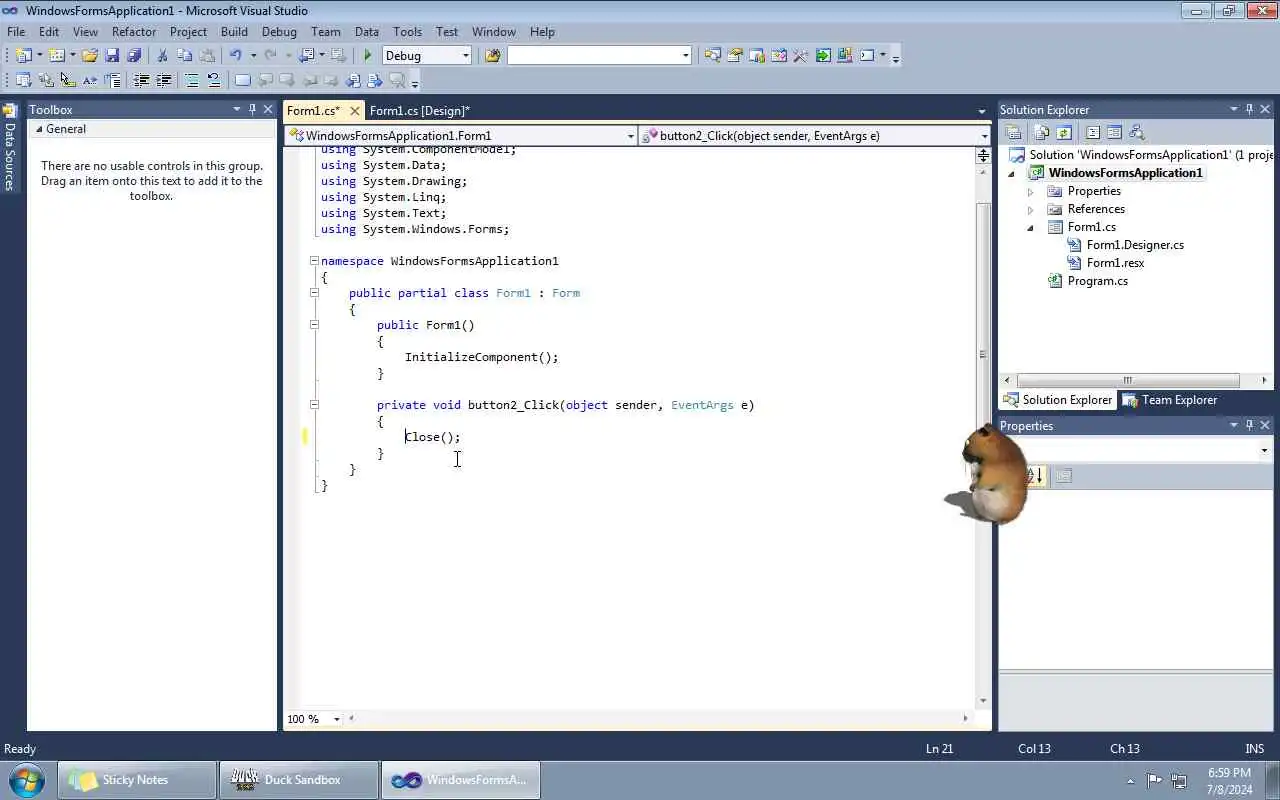1280x800 pixels.
Task: Click the New Project toolbar icon
Action: click(x=22, y=56)
